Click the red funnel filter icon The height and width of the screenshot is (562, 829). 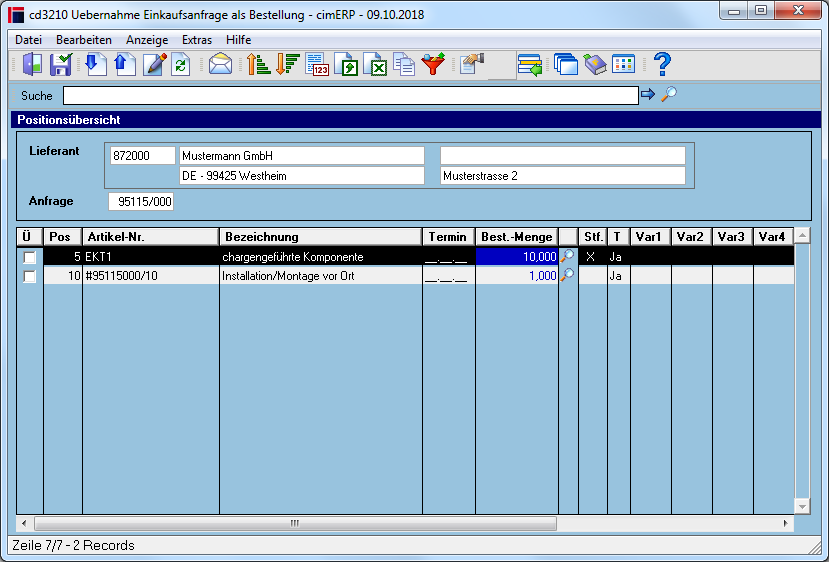click(x=433, y=65)
